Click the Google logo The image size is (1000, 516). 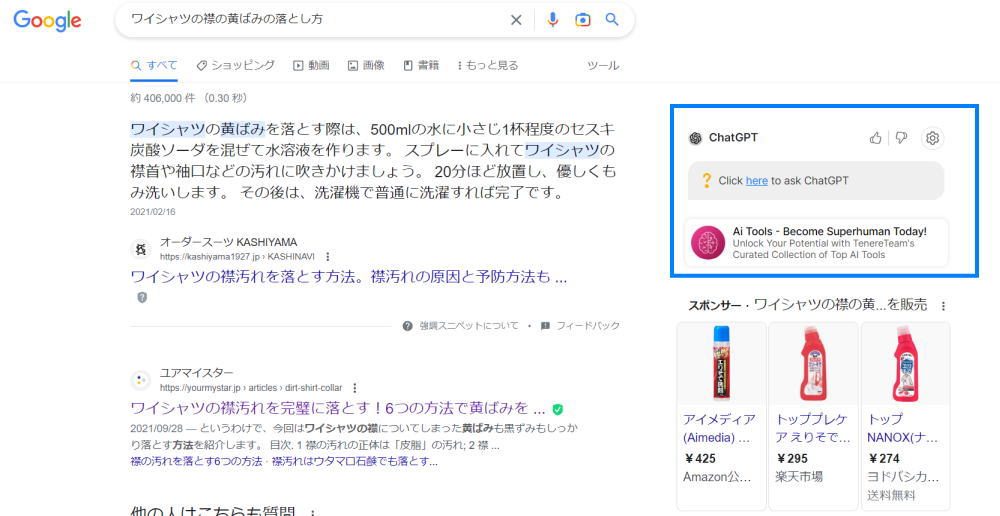(47, 20)
